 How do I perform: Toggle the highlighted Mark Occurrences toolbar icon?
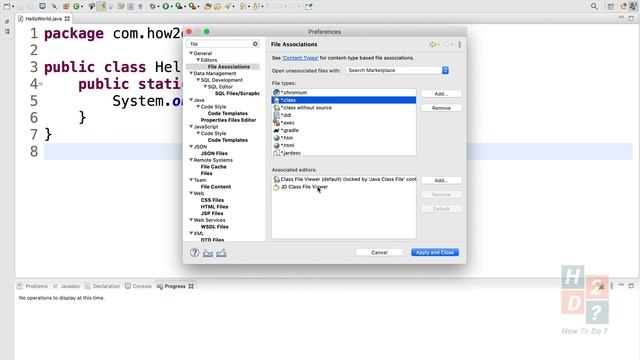(x=102, y=6)
